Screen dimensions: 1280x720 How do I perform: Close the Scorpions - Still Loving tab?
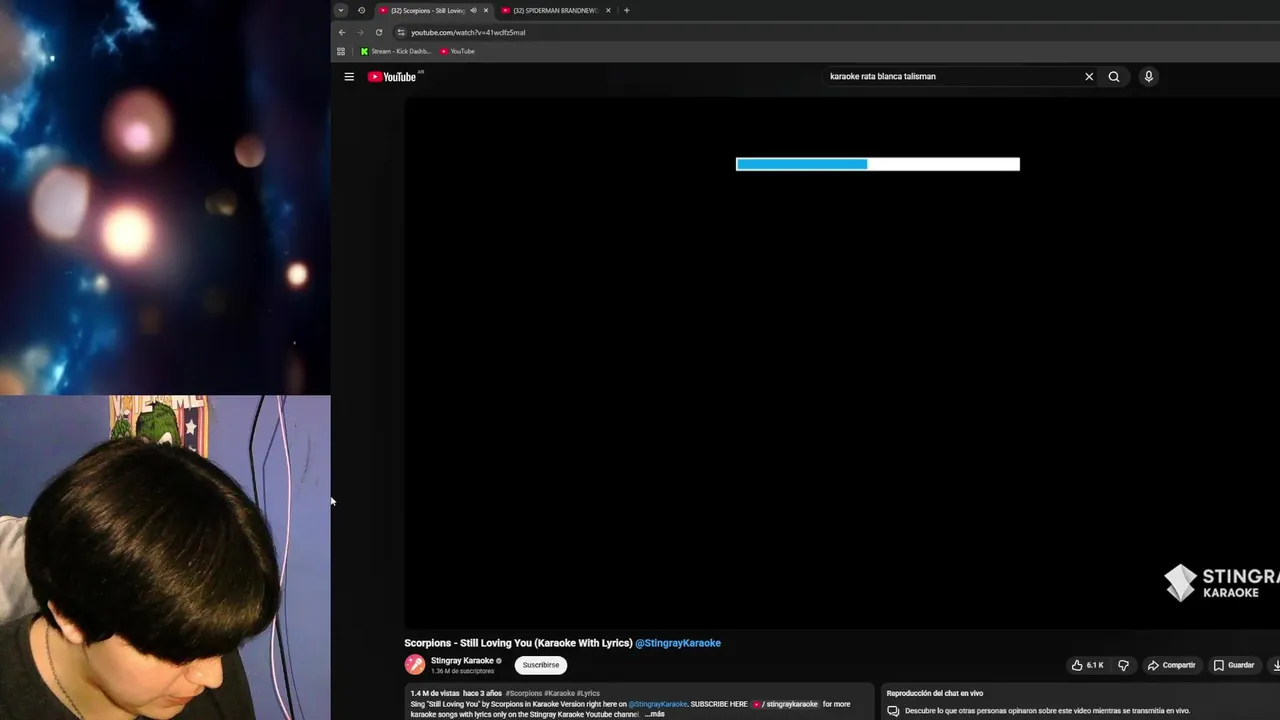tap(486, 10)
